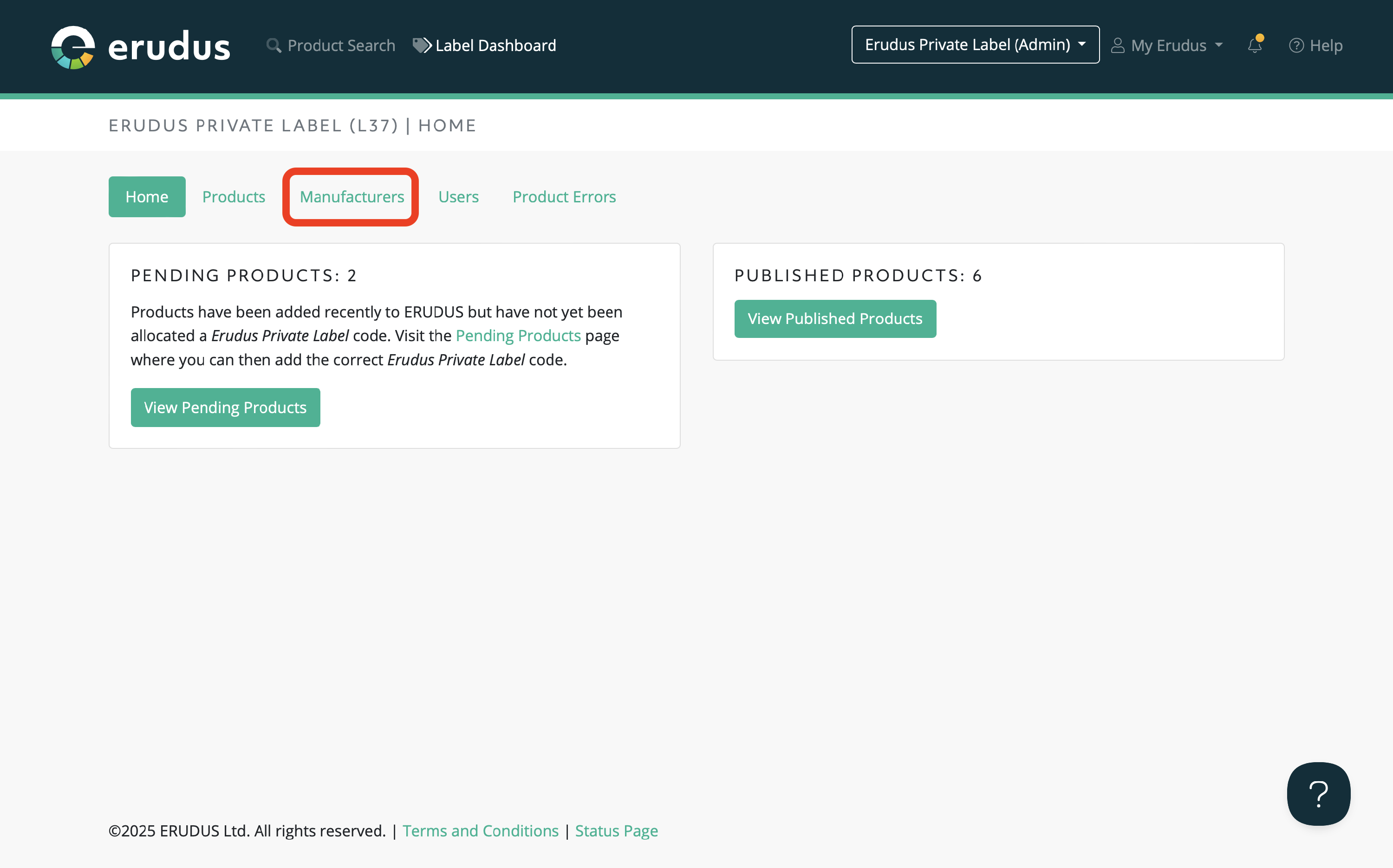Expand the My Erudus menu arrow
Image resolution: width=1393 pixels, height=868 pixels.
click(1219, 45)
